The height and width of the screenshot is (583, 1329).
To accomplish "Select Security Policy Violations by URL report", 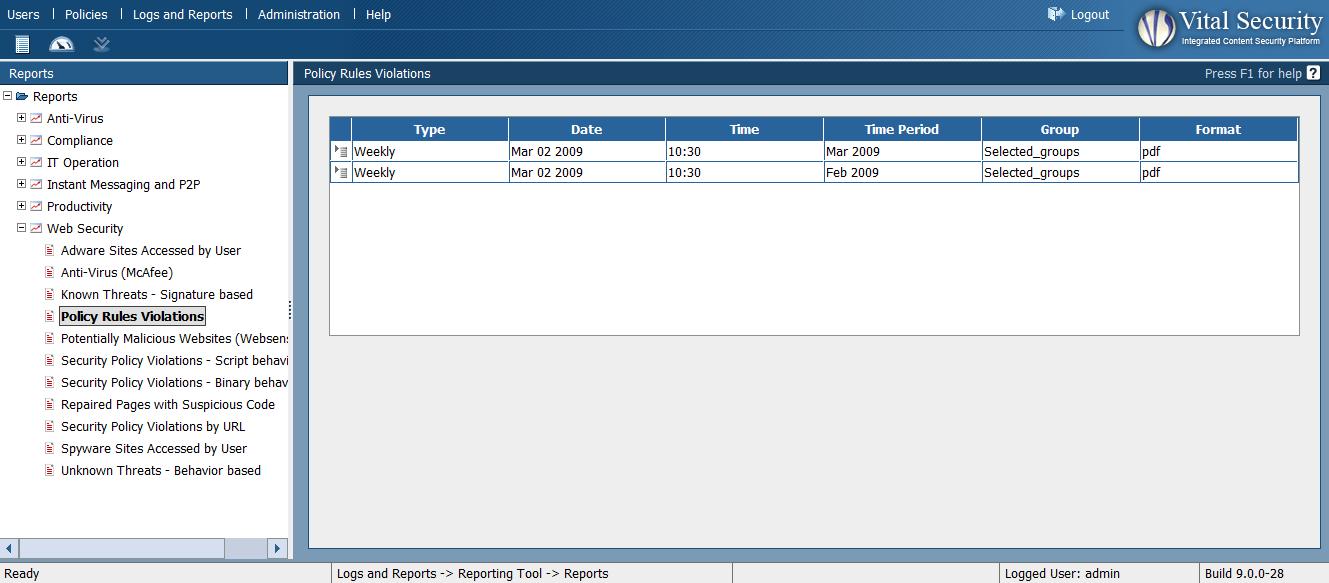I will coord(152,427).
